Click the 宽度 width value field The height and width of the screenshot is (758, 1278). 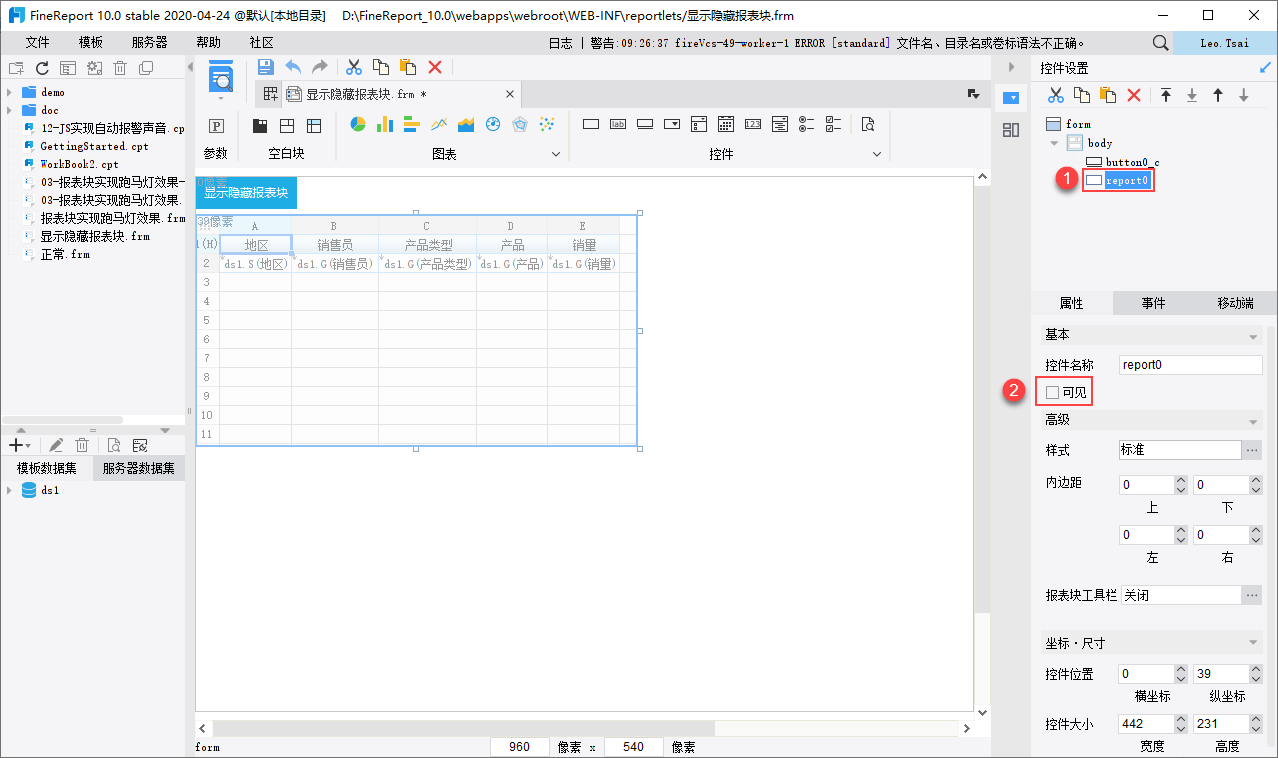[1146, 723]
